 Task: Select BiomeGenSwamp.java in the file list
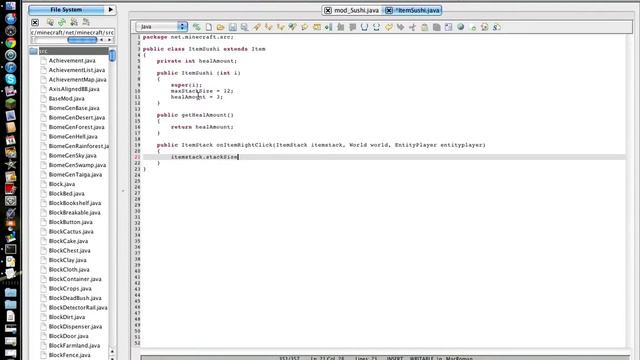click(x=77, y=165)
